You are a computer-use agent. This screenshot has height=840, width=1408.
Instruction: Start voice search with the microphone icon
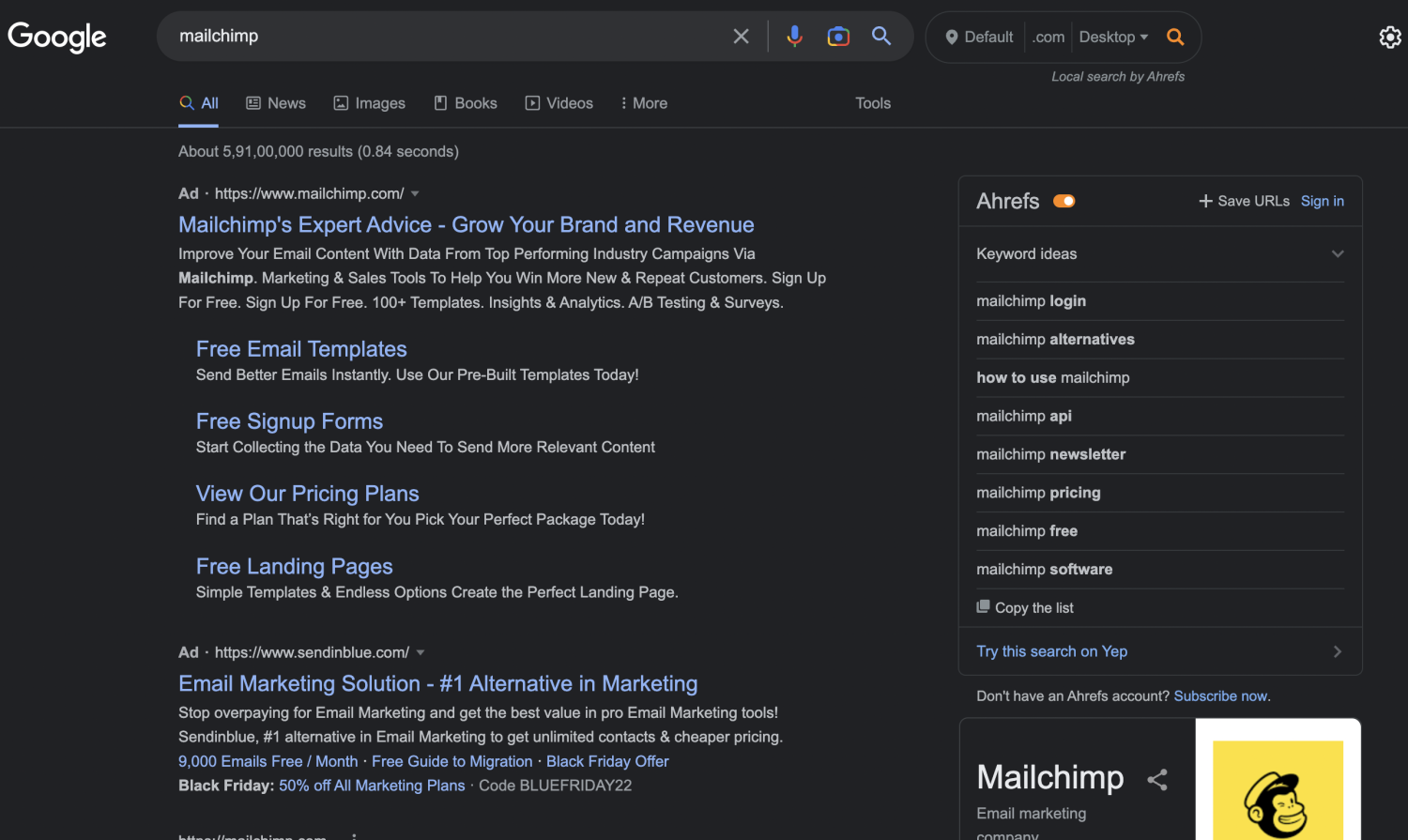[794, 37]
